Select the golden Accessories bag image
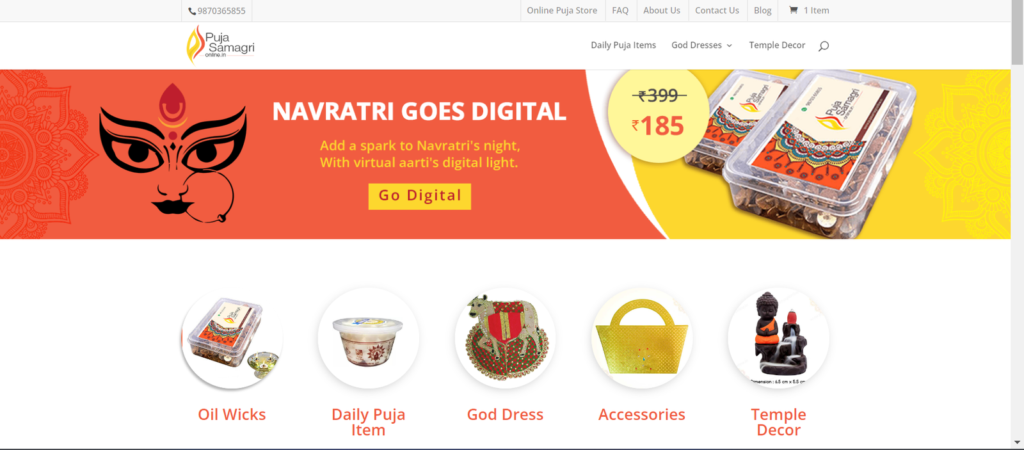This screenshot has width=1024, height=450. click(642, 338)
